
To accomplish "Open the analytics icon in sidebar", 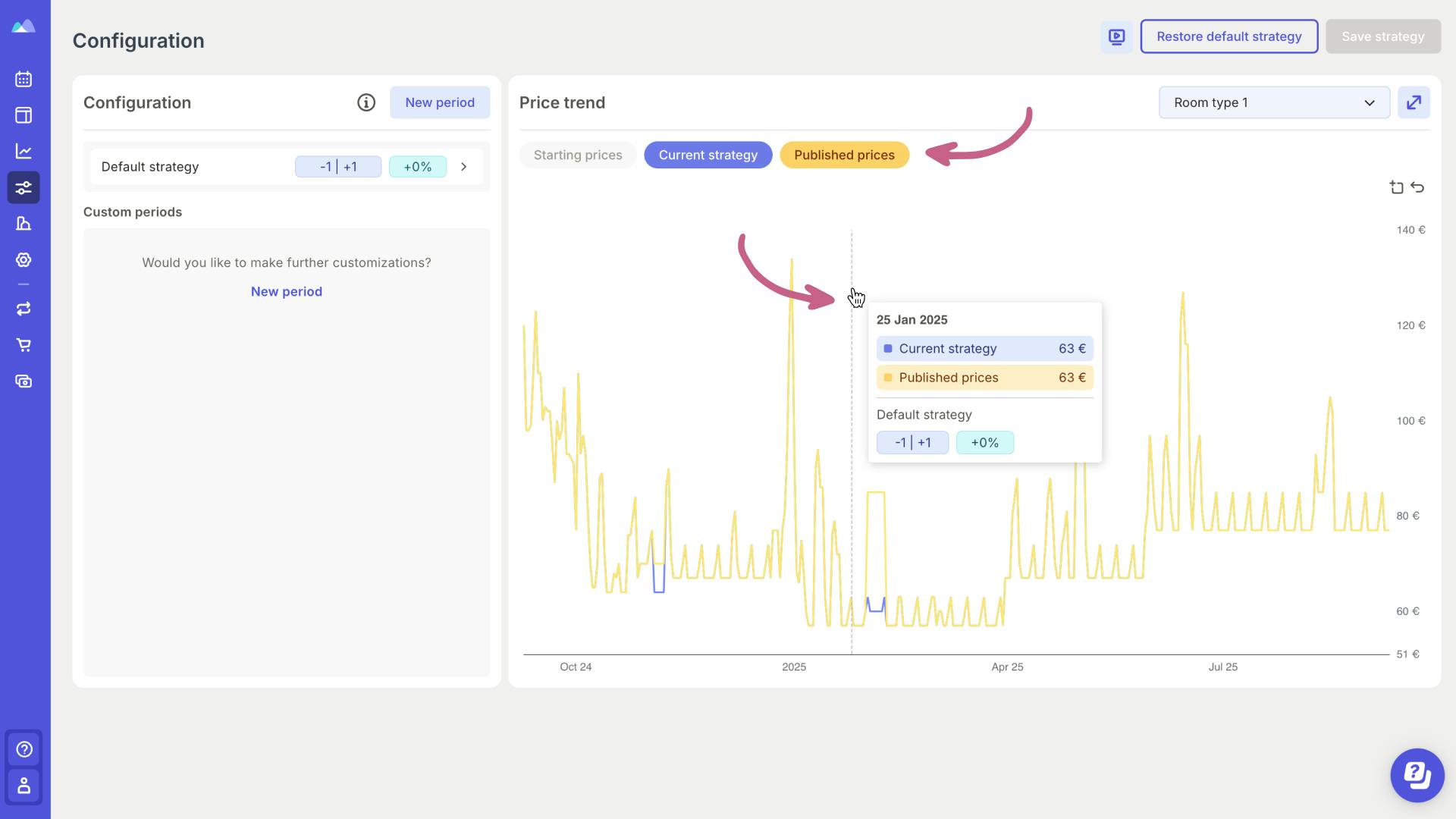I will (25, 152).
